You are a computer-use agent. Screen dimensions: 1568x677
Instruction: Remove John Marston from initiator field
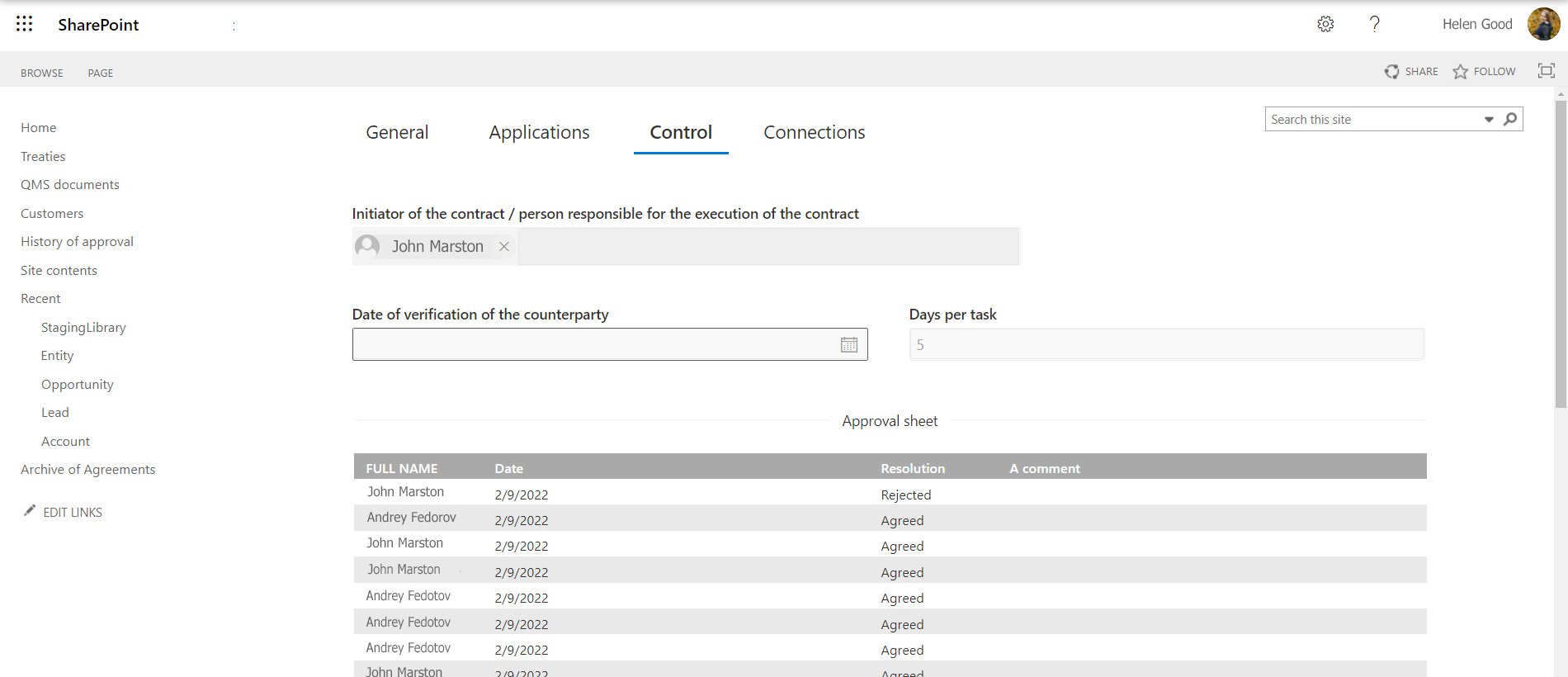coord(504,247)
